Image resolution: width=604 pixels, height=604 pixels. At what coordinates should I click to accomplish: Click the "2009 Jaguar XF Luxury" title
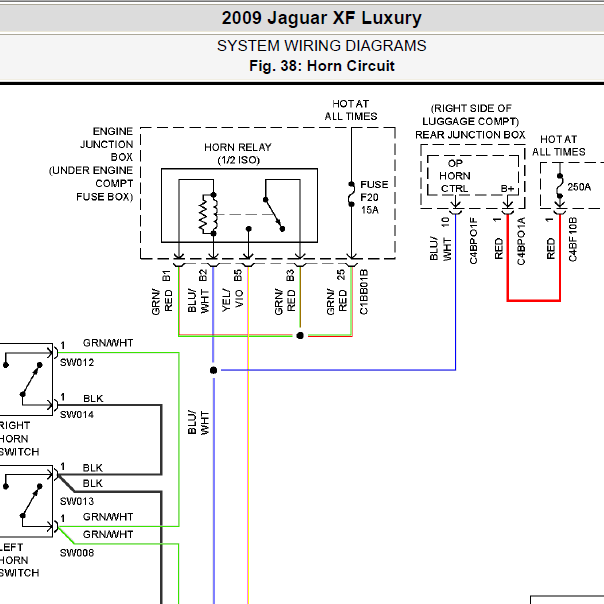pyautogui.click(x=321, y=18)
